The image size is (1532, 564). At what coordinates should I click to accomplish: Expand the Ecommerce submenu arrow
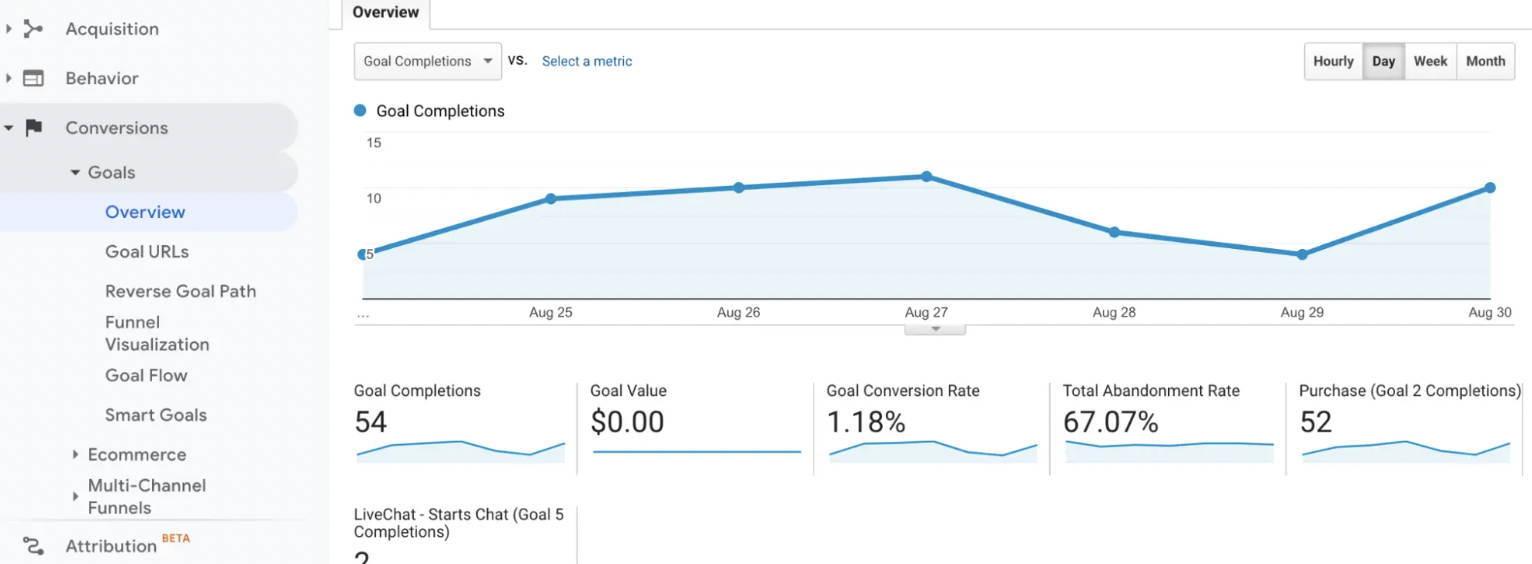coord(75,455)
